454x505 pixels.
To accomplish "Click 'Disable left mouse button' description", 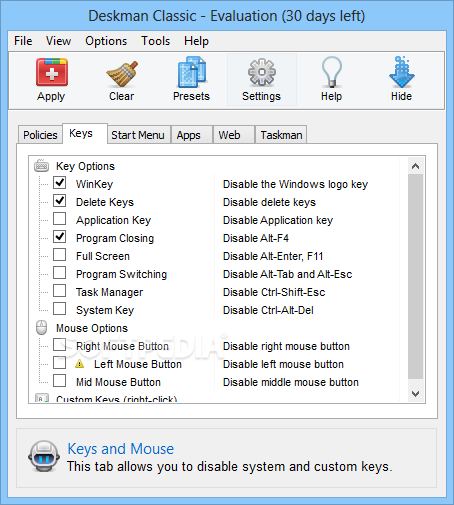I will click(283, 364).
